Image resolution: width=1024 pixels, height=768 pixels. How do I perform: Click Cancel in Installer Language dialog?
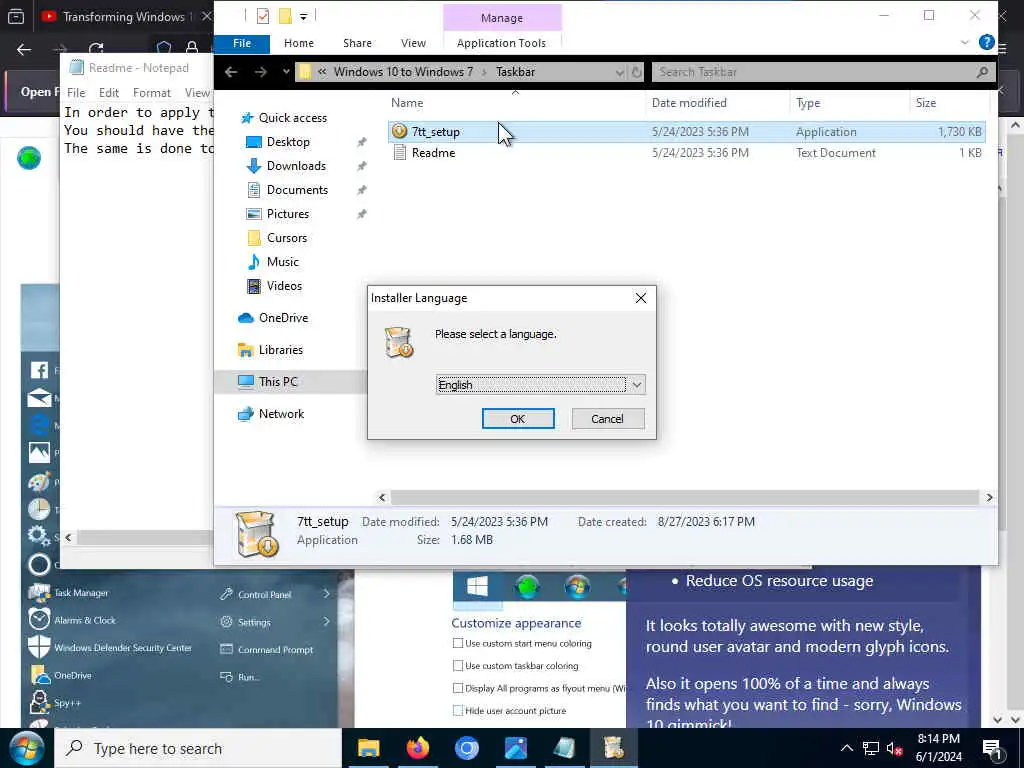point(607,419)
